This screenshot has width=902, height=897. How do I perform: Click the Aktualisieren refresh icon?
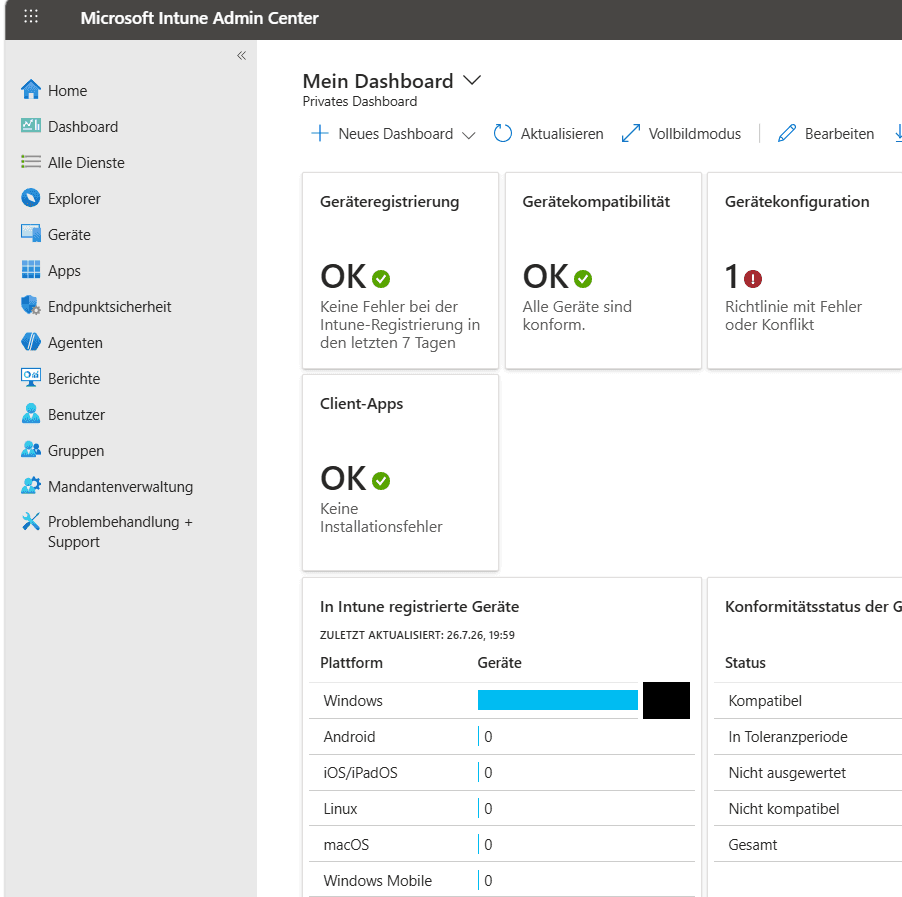(503, 133)
